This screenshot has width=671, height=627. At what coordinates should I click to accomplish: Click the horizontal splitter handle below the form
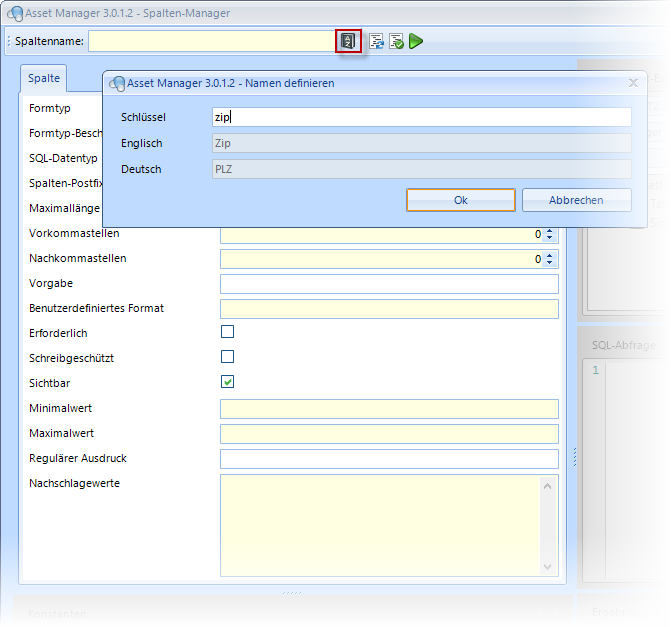(292, 593)
